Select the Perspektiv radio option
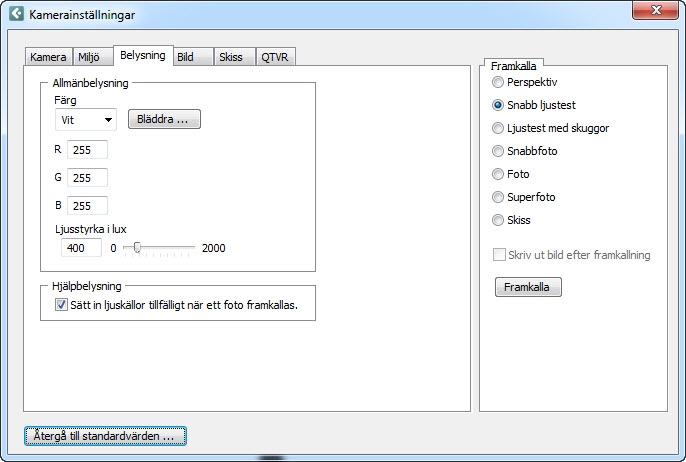Image resolution: width=686 pixels, height=462 pixels. pyautogui.click(x=498, y=82)
